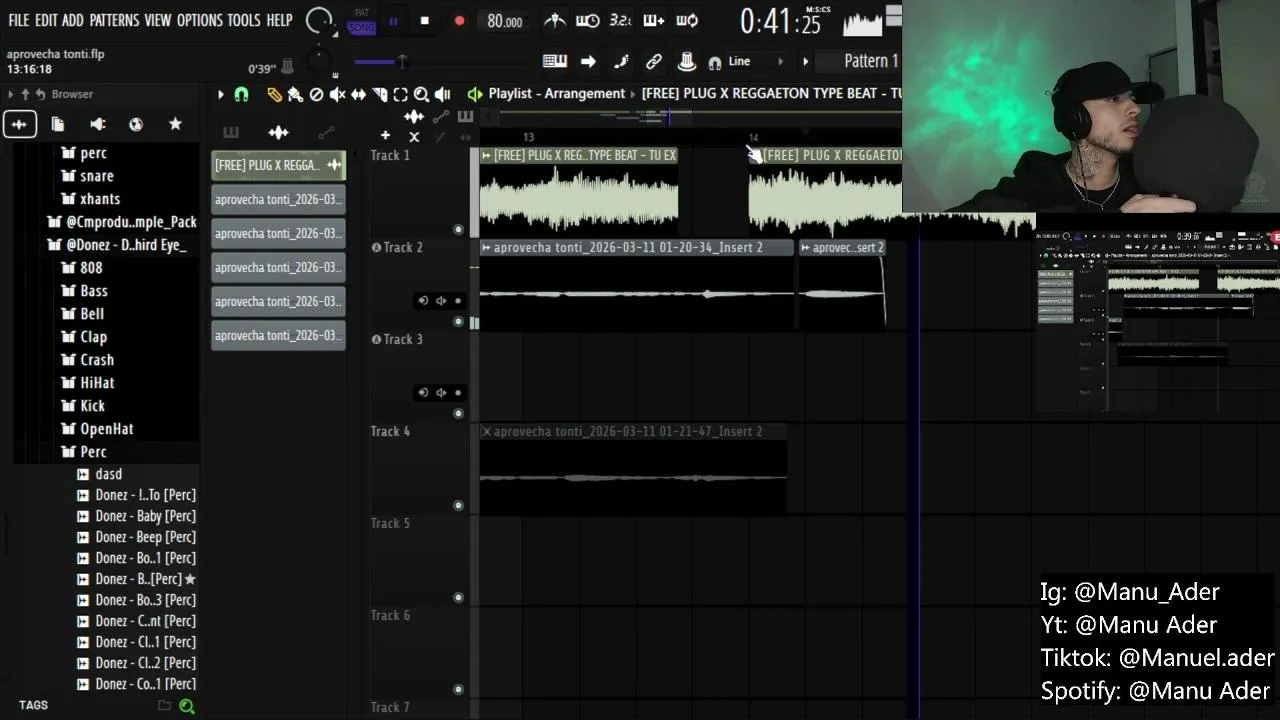1280x720 pixels.
Task: Mute Track 5 with its dot switch
Action: [458, 598]
